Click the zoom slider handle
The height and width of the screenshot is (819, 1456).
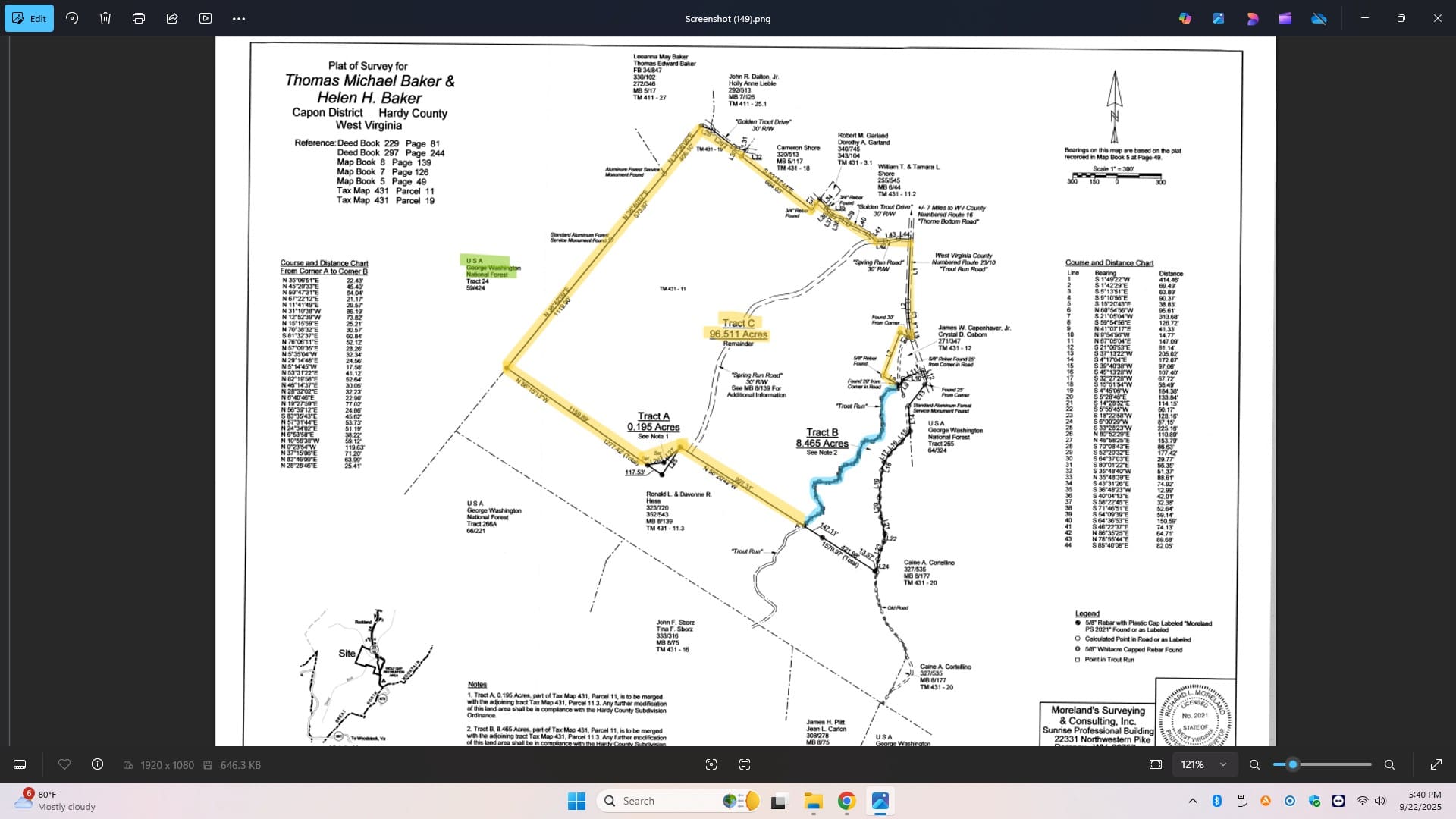pos(1293,764)
